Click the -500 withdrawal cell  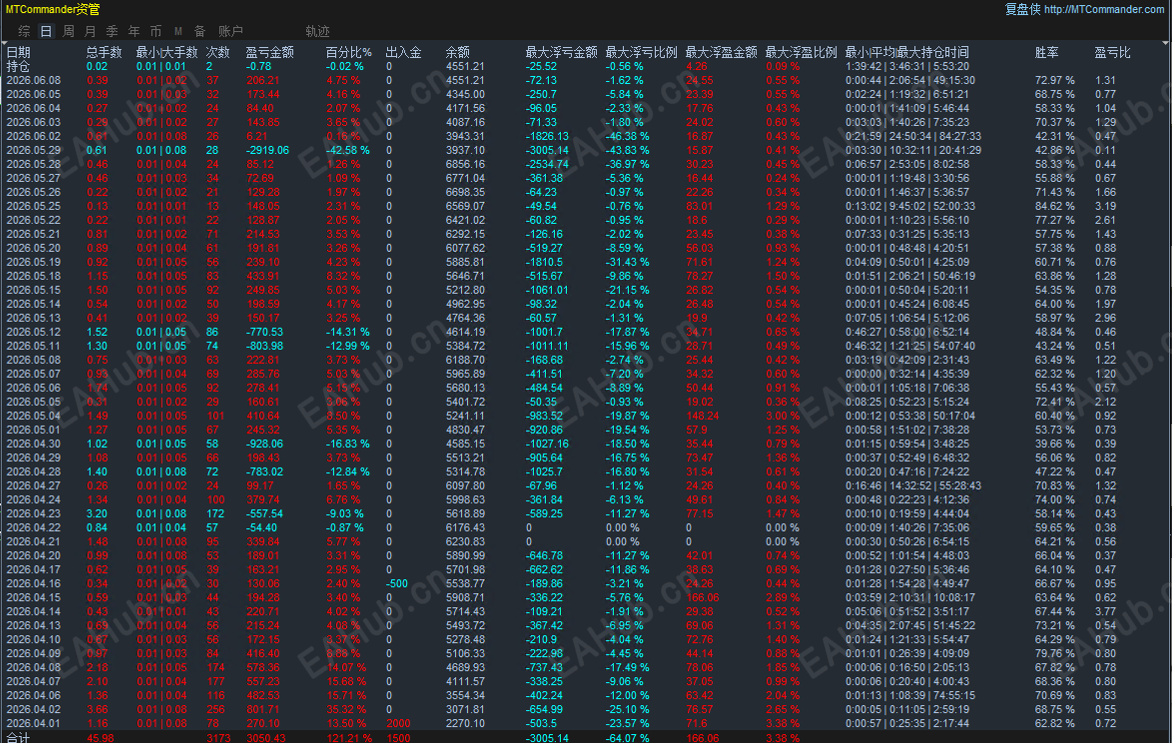pos(397,584)
